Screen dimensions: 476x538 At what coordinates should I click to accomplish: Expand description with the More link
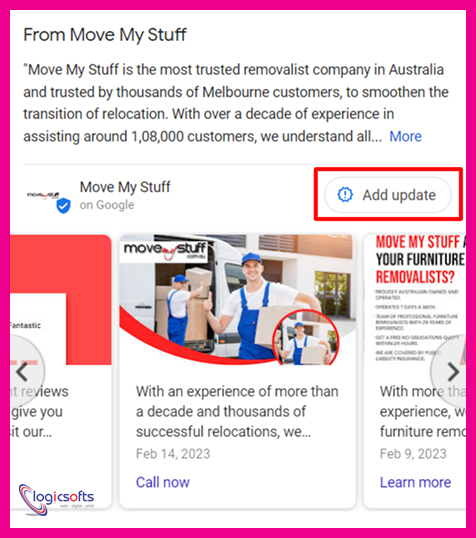[x=405, y=137]
